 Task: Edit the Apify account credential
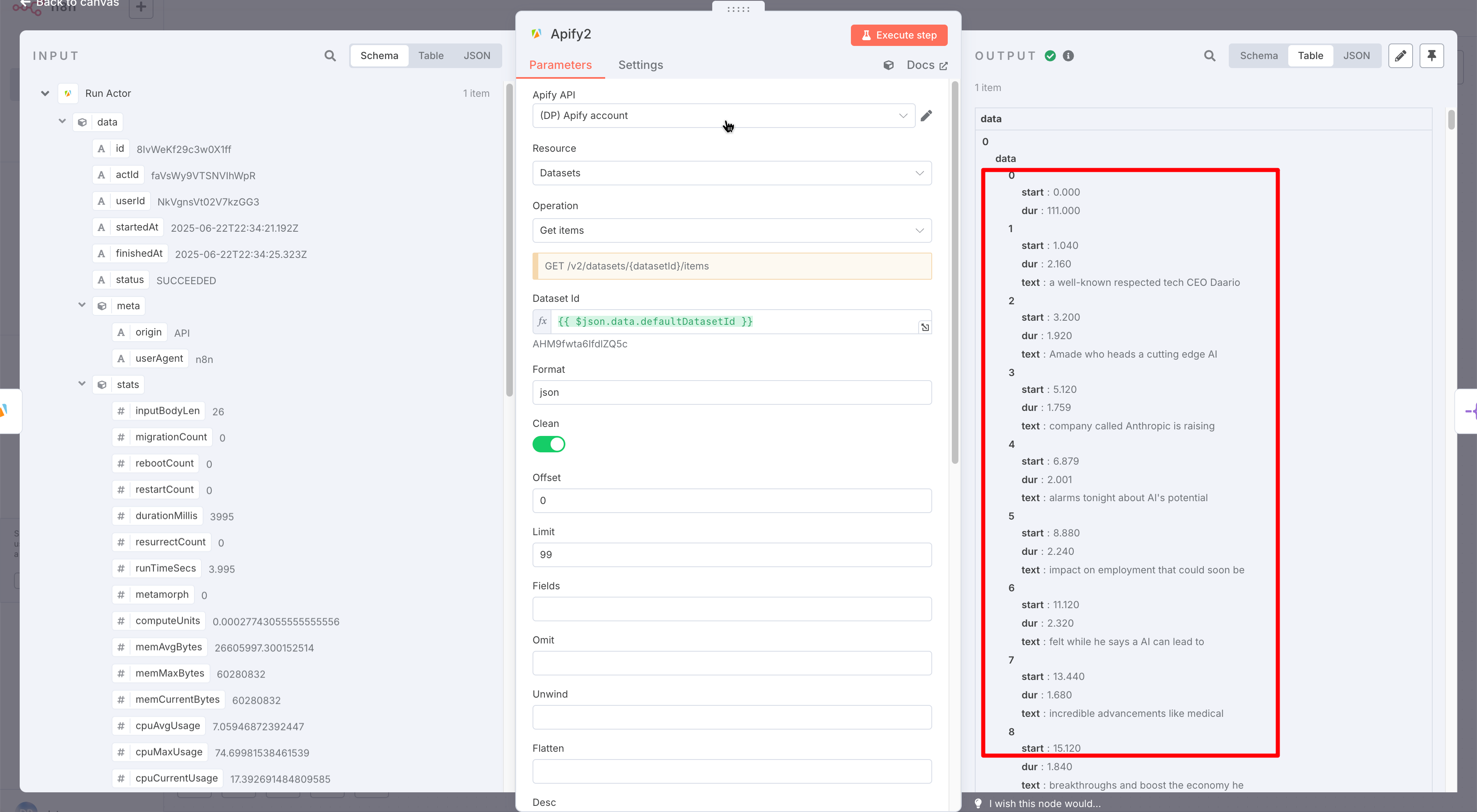tap(926, 116)
